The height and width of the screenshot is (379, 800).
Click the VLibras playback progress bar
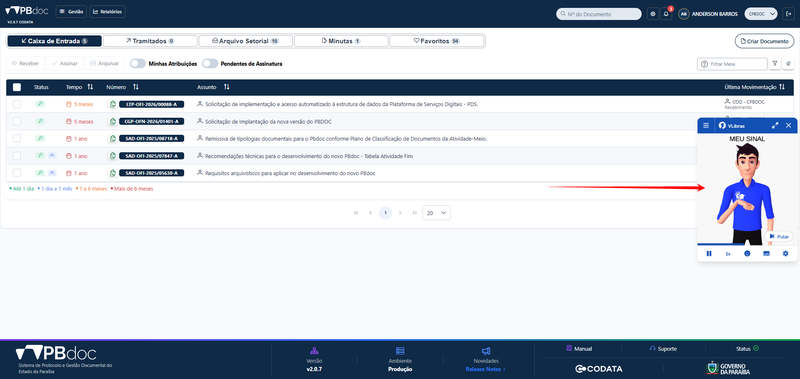pos(747,244)
